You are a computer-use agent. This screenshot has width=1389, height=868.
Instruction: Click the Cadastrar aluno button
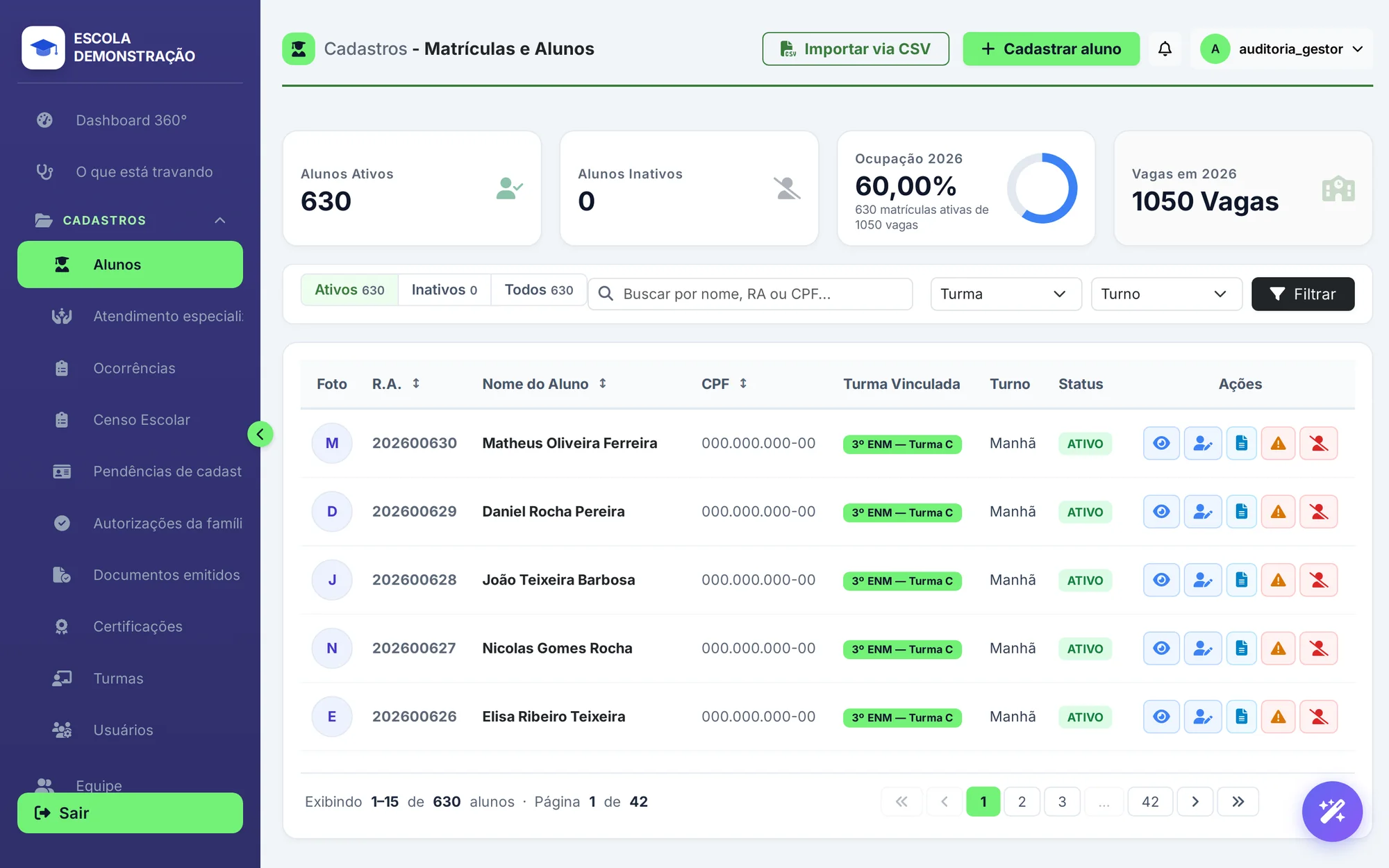[1051, 49]
